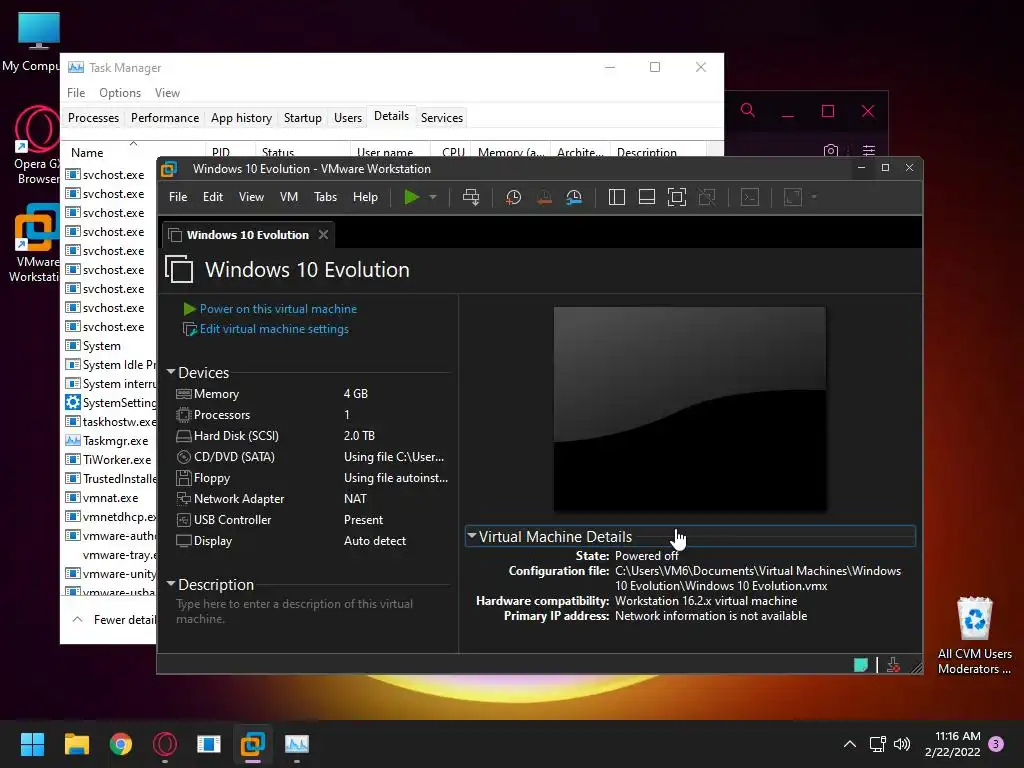Viewport: 1024px width, 768px height.
Task: Switch to Users tab in Task Manager
Action: 347,118
